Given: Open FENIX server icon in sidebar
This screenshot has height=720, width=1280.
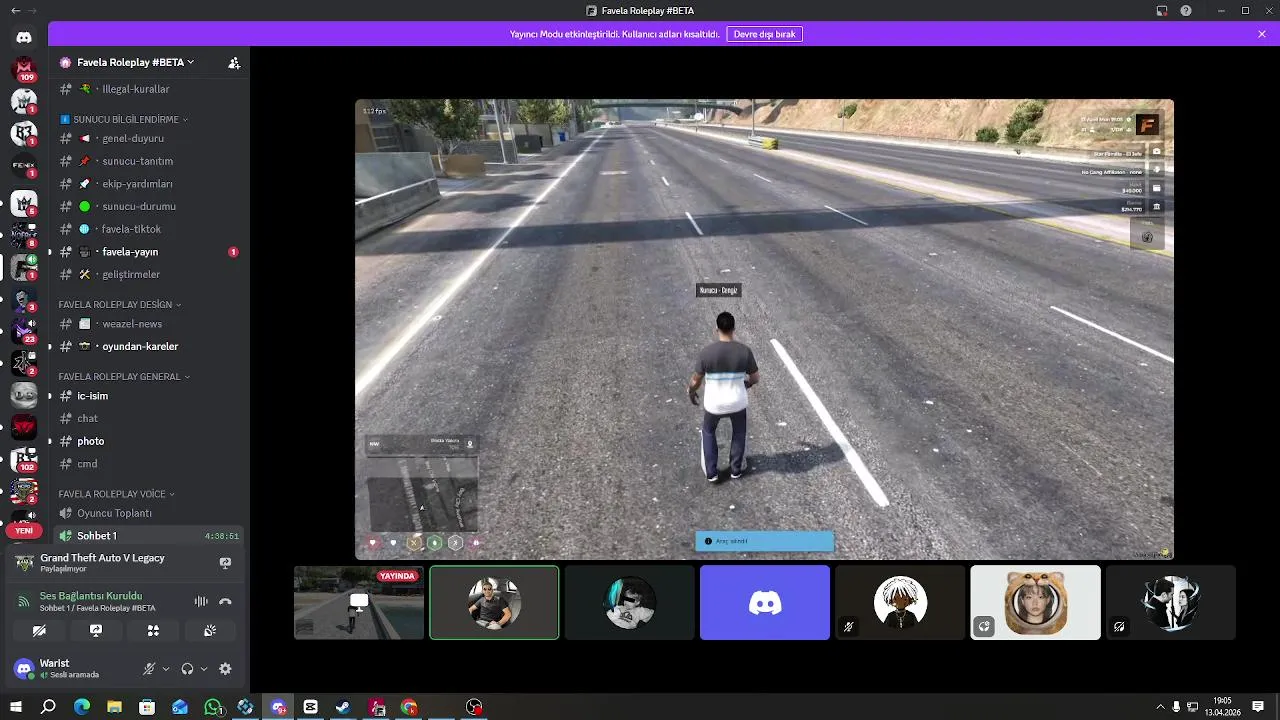Looking at the screenshot, I should (24, 166).
